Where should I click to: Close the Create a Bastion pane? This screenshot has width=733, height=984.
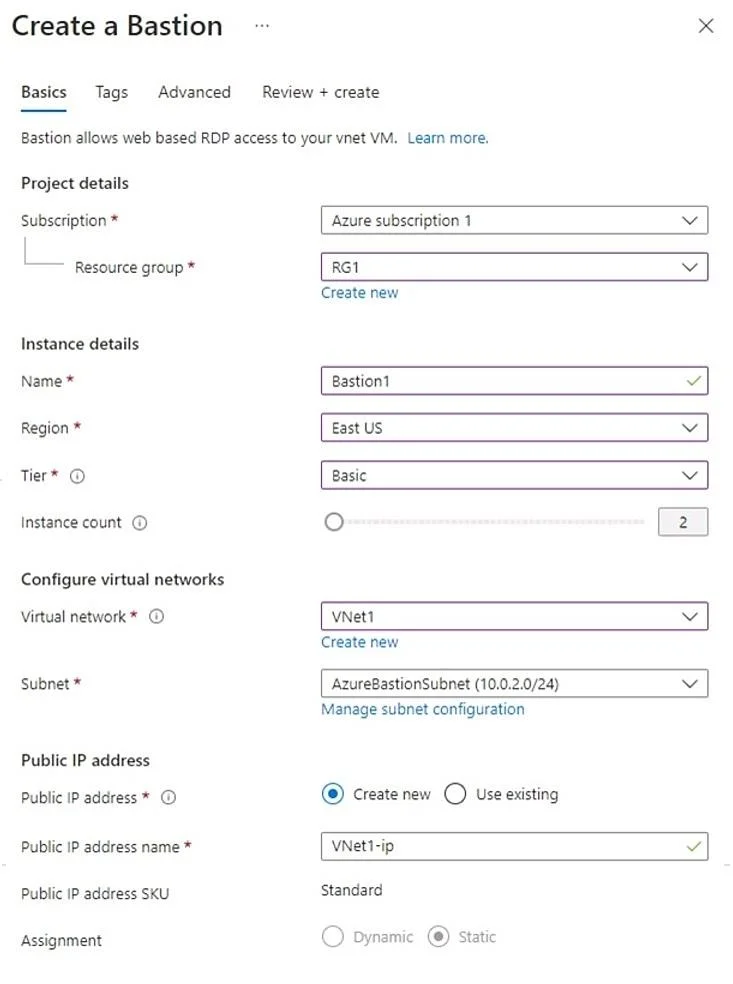tap(706, 26)
